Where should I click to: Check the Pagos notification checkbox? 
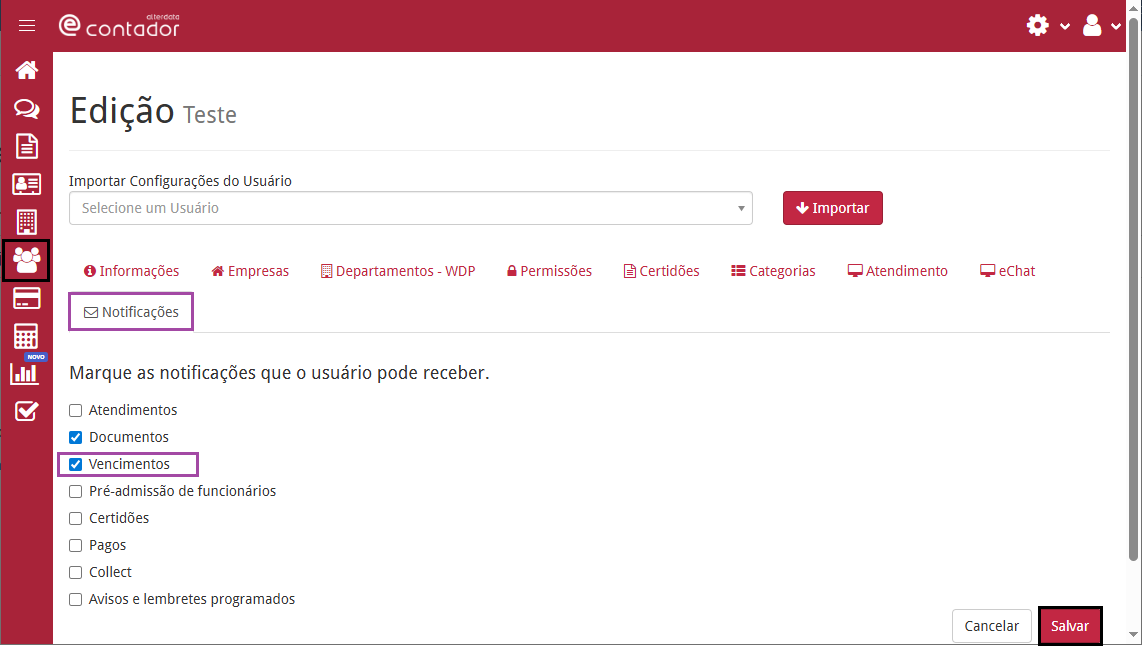(x=76, y=545)
